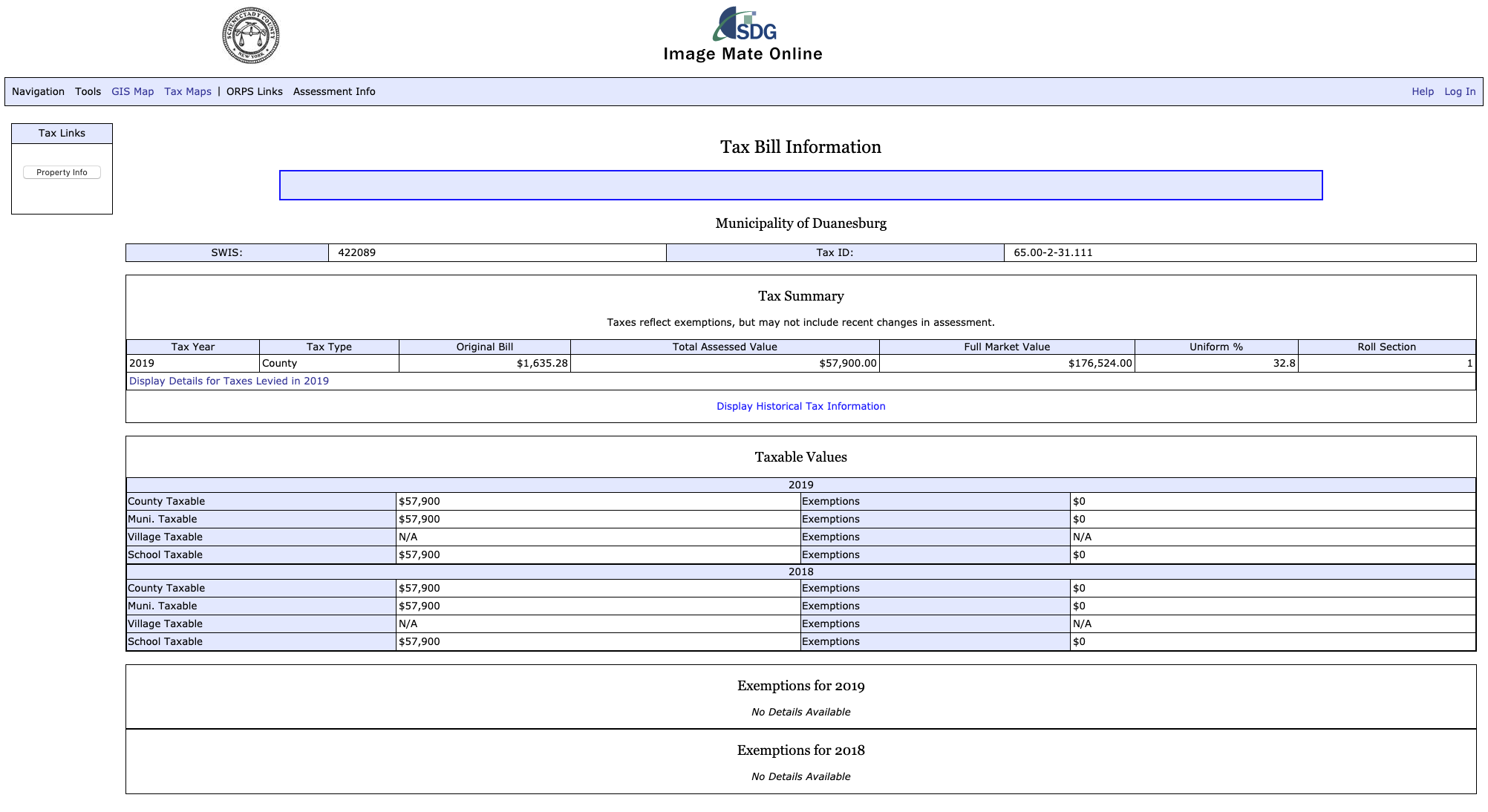The image size is (1488, 812).
Task: Click the Tax Links panel header
Action: pyautogui.click(x=62, y=133)
